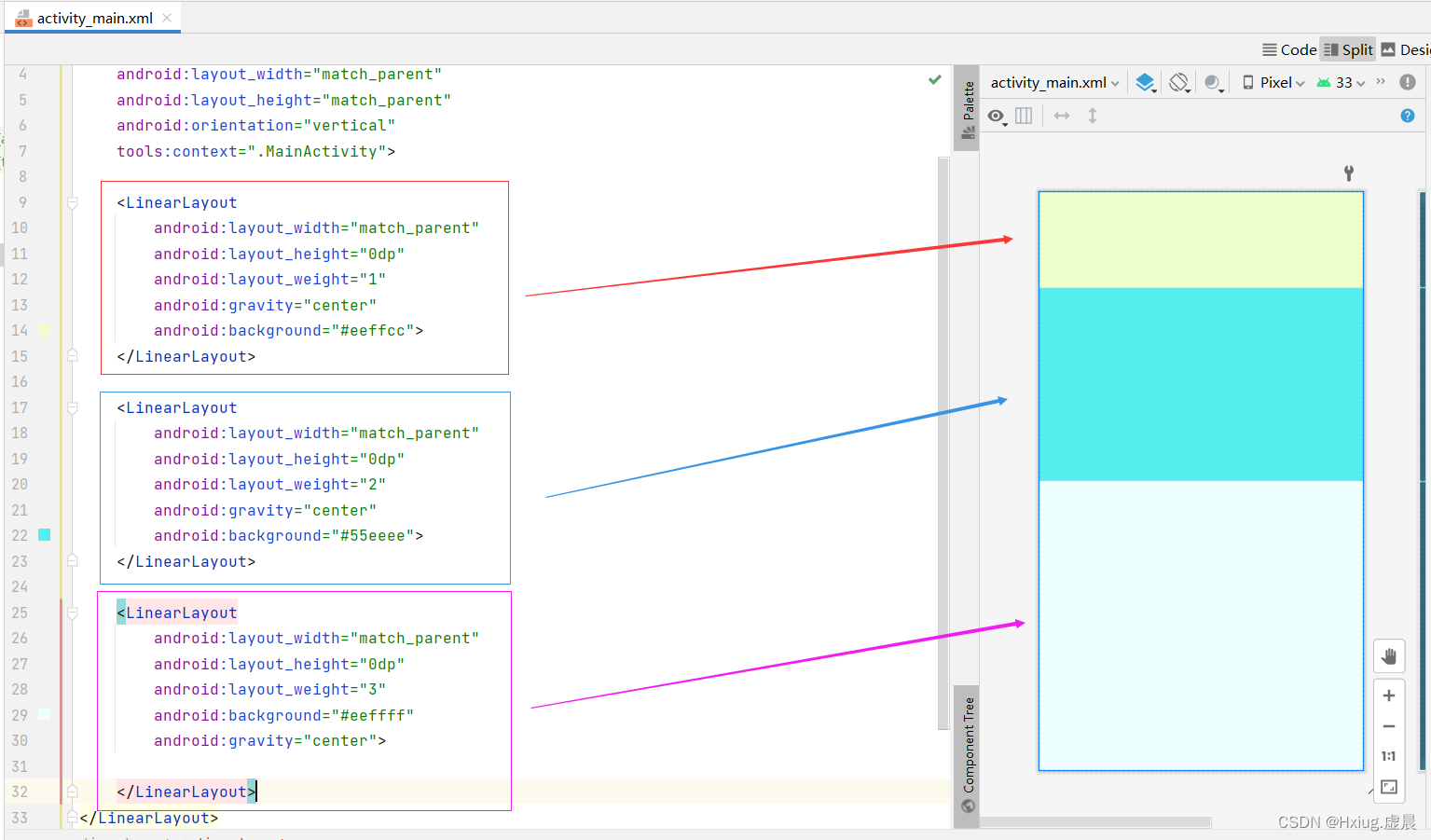Click the background="#eeffff" code text
Screen dimensions: 1431x840
283,715
